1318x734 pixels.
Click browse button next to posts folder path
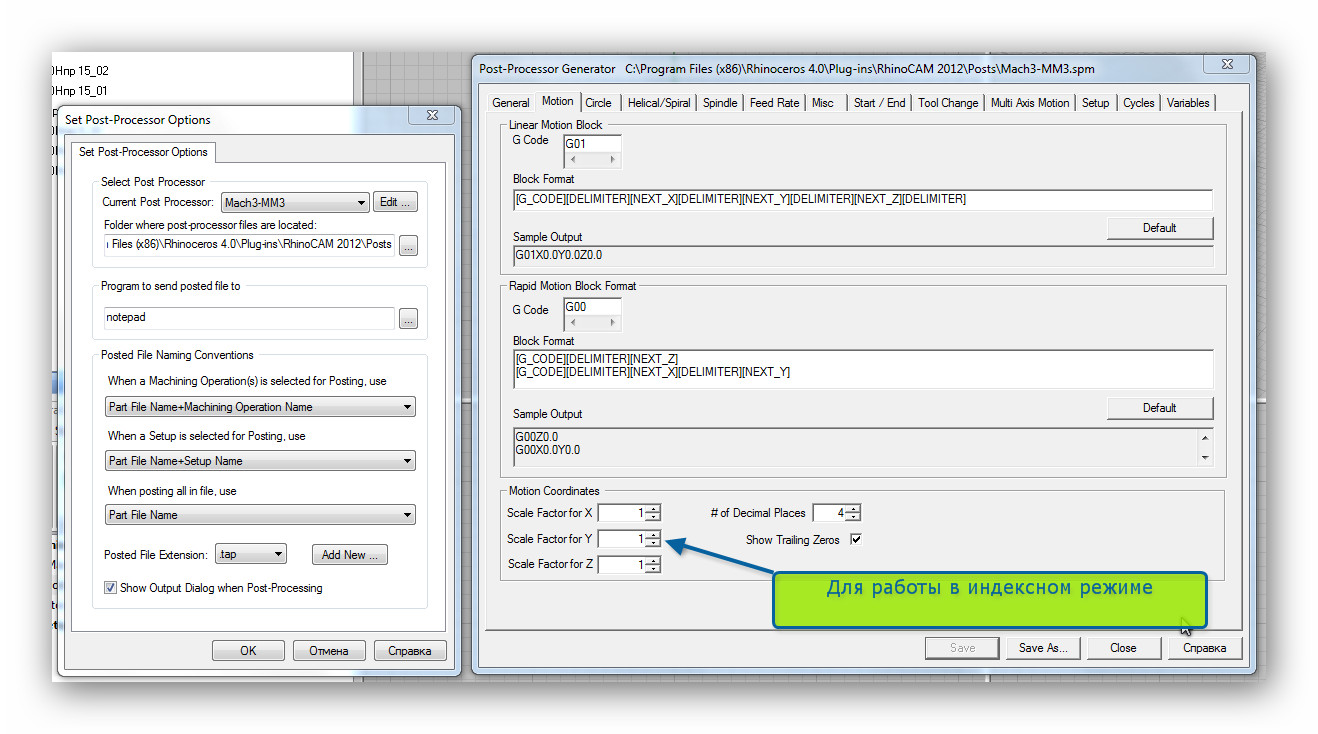click(408, 246)
